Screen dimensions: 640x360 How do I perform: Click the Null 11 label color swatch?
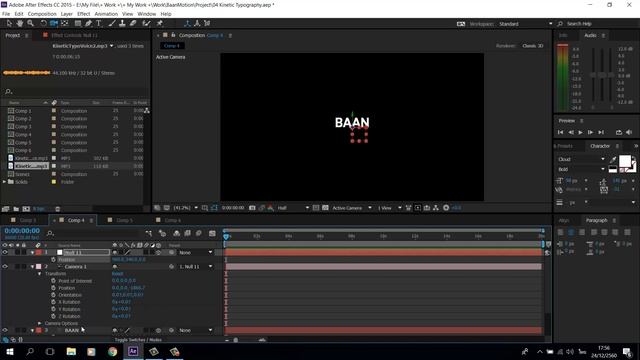[x=39, y=253]
